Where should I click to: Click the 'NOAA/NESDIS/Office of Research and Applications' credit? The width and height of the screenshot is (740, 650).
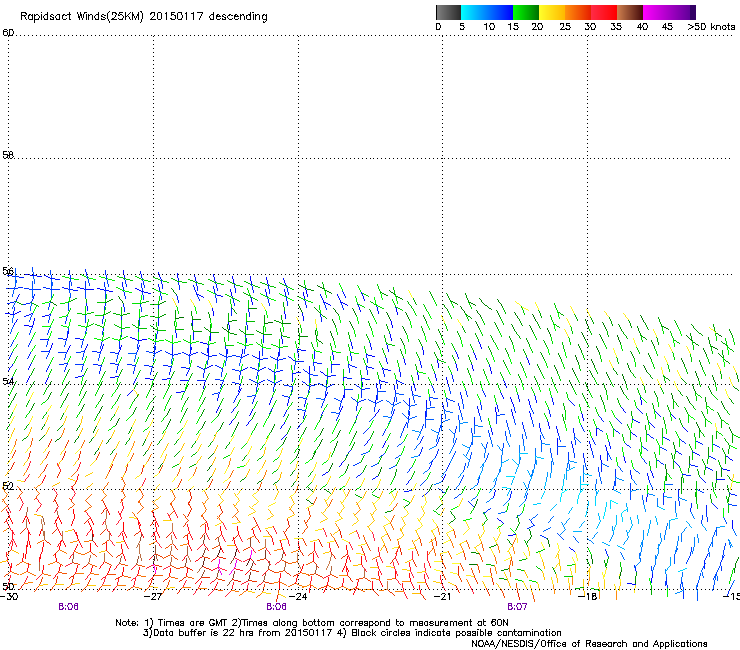(x=589, y=644)
